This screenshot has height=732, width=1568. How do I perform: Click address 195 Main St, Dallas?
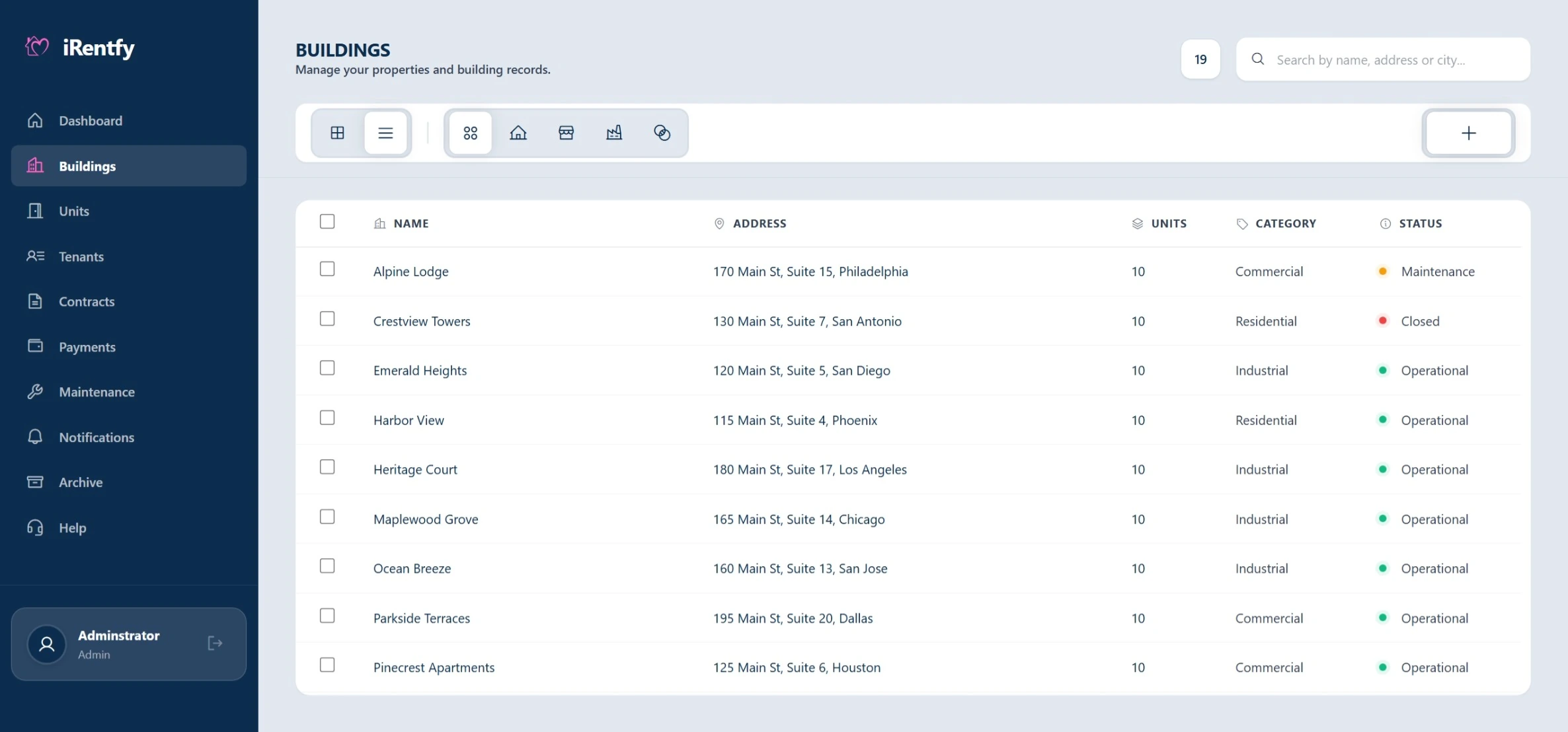[793, 618]
